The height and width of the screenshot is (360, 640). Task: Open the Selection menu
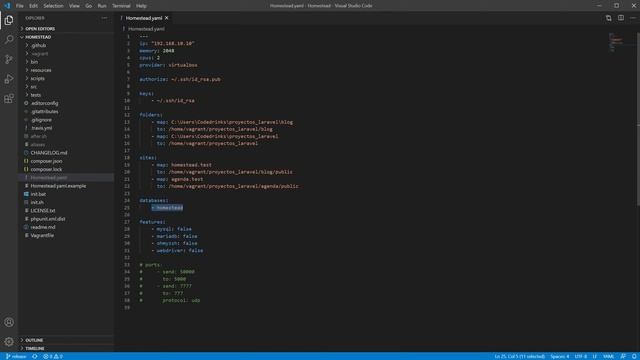coord(53,6)
